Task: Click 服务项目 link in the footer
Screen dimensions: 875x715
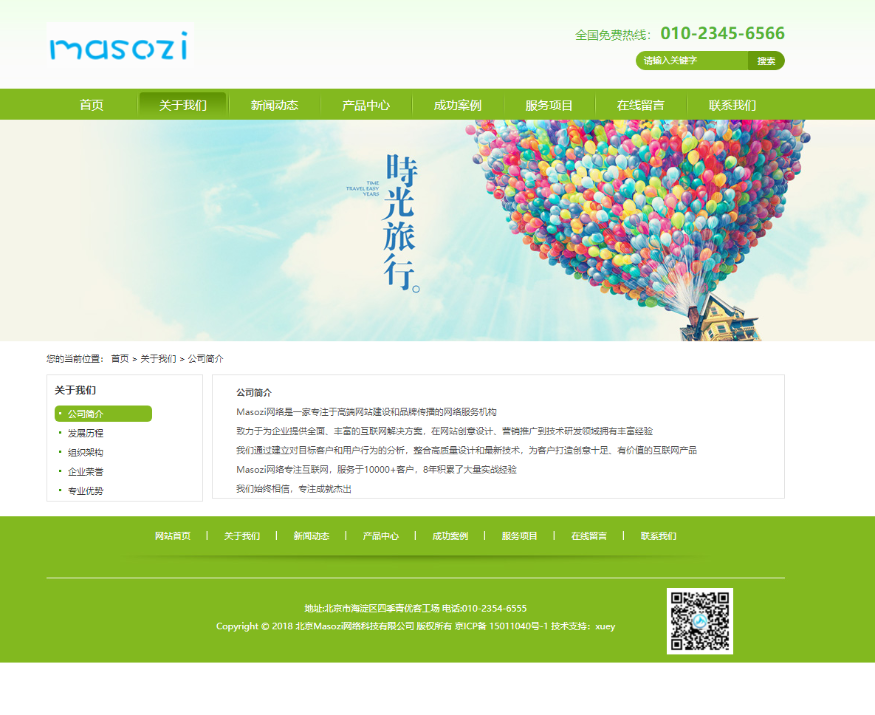Action: click(x=520, y=536)
